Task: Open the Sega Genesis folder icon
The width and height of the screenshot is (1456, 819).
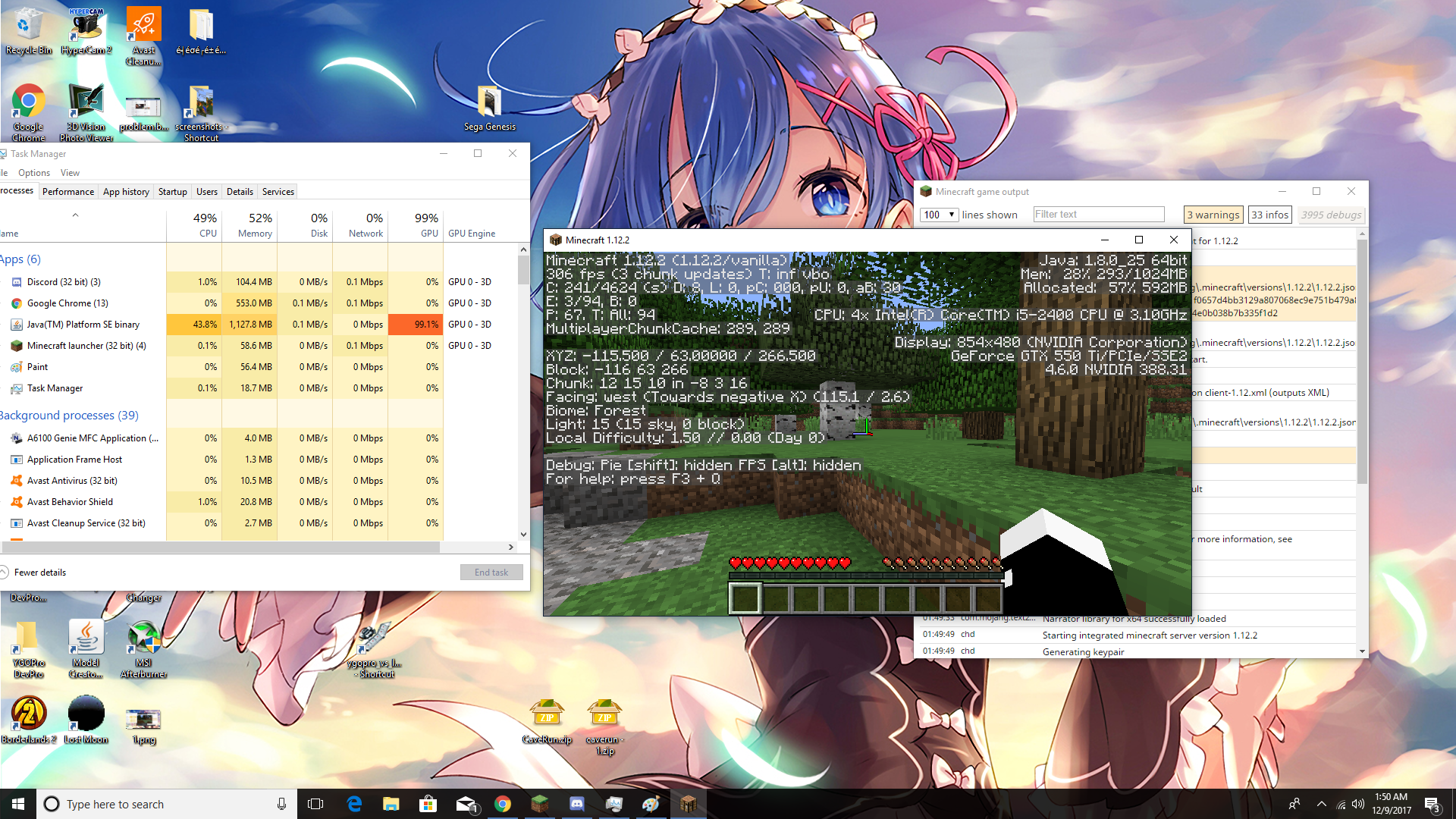Action: (489, 102)
